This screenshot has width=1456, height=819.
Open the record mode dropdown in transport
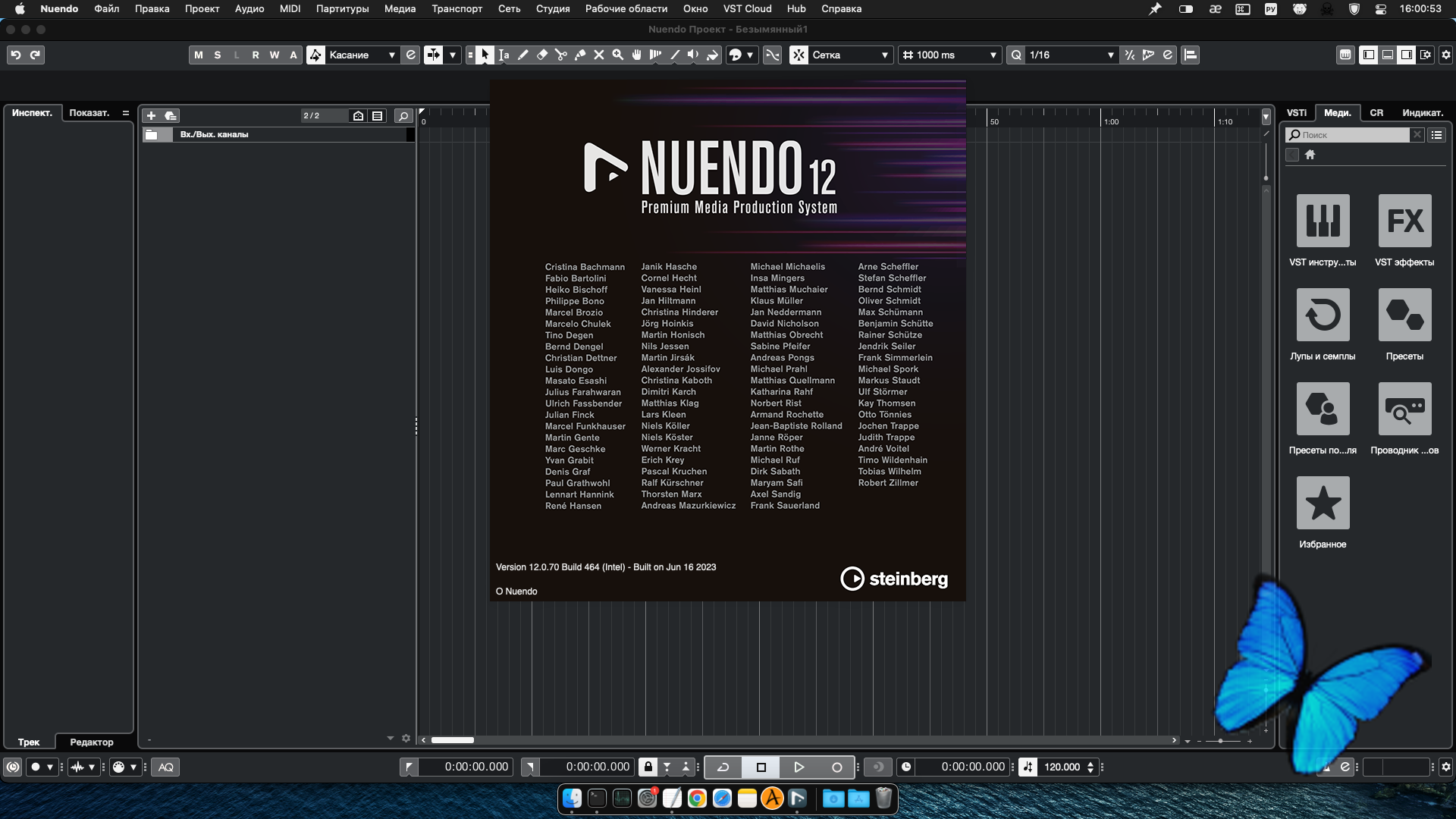[42, 767]
